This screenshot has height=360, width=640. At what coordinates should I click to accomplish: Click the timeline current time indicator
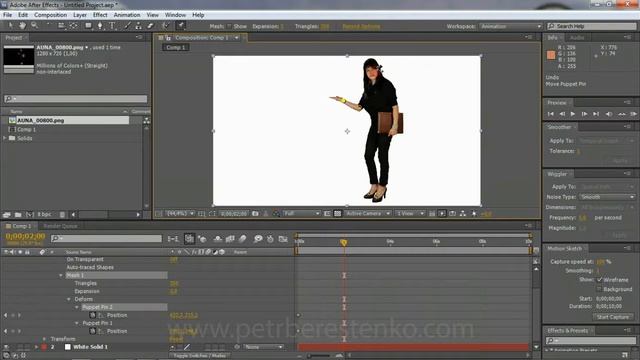click(x=344, y=242)
